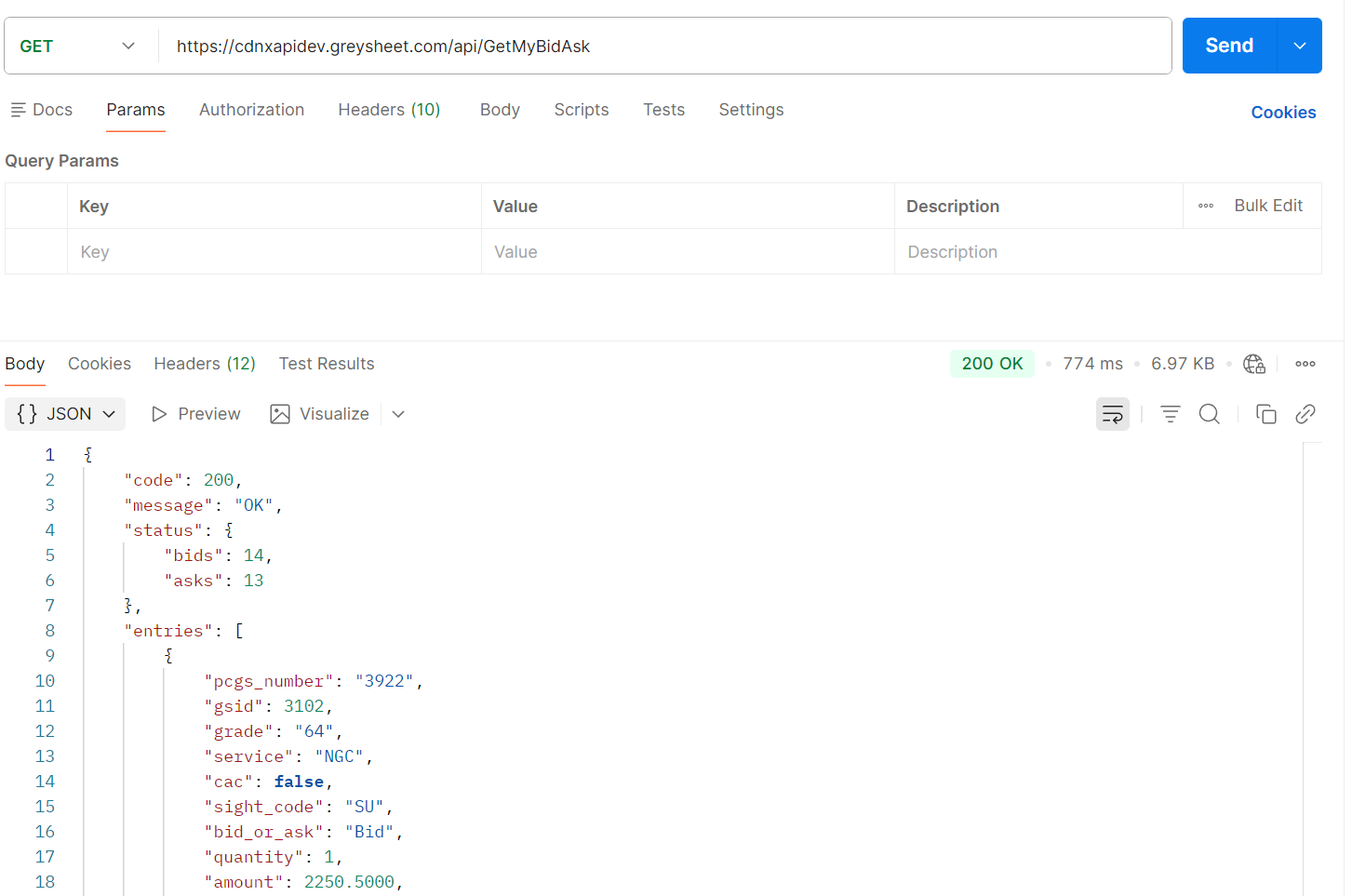
Task: Expand the Send button dropdown arrow
Action: [1299, 45]
